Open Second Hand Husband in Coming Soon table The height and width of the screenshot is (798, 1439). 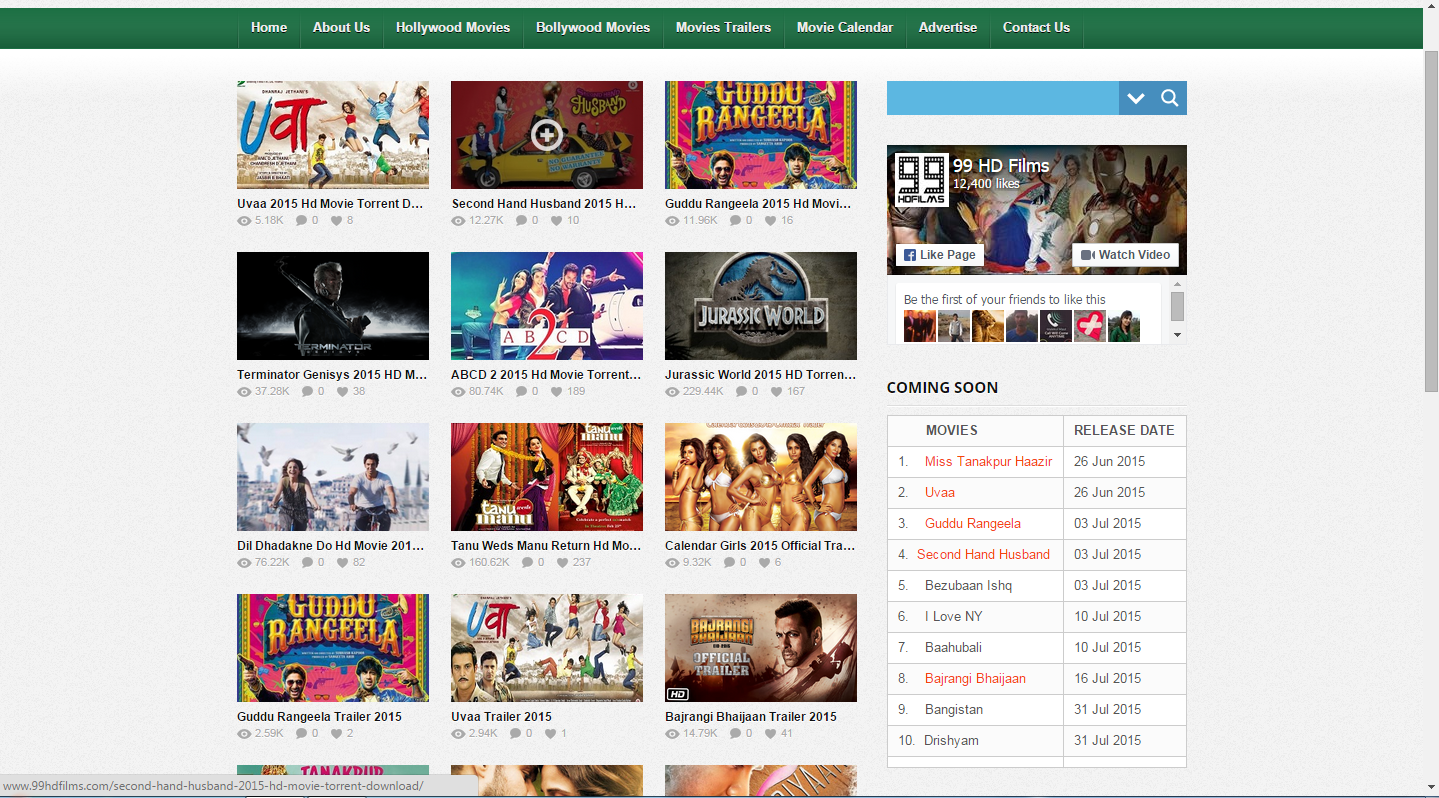click(x=983, y=555)
